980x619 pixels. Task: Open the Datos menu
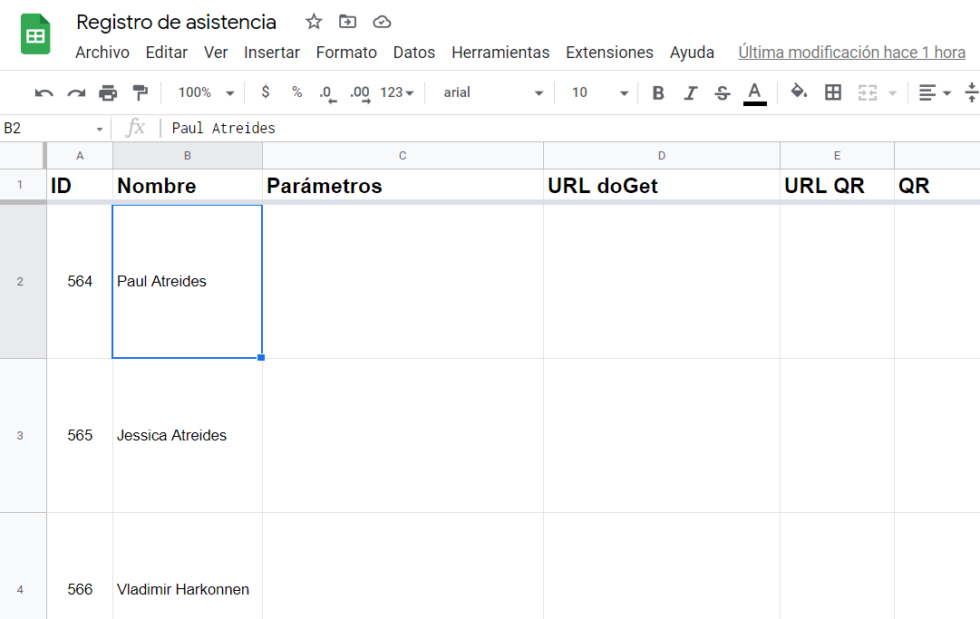[414, 52]
